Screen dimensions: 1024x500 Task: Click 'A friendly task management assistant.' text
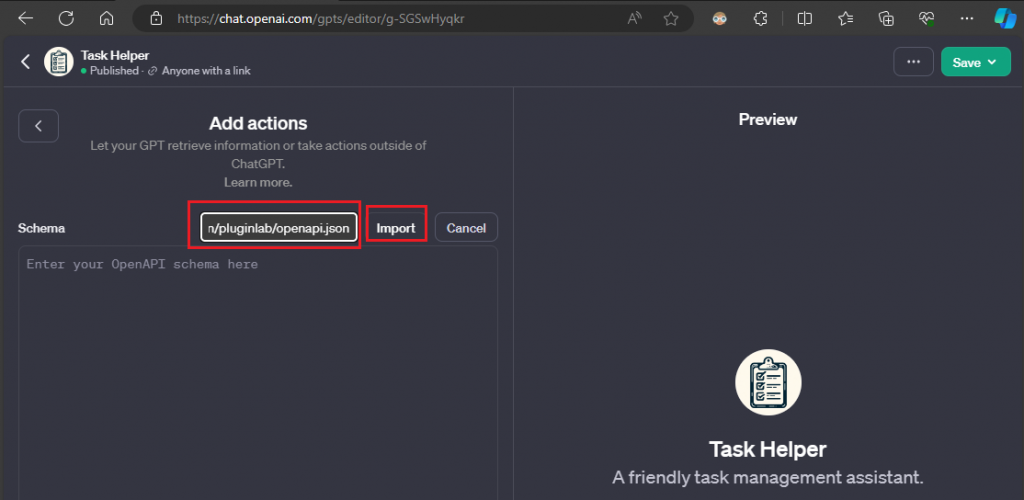(768, 477)
